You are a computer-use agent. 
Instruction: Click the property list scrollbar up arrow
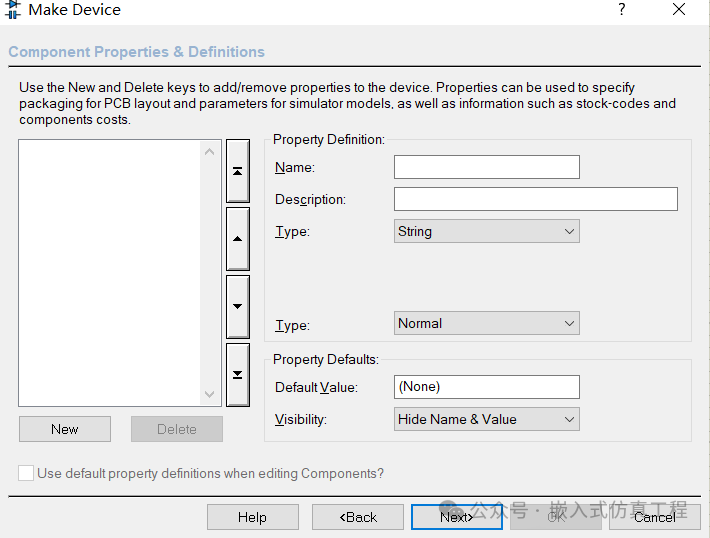[210, 152]
